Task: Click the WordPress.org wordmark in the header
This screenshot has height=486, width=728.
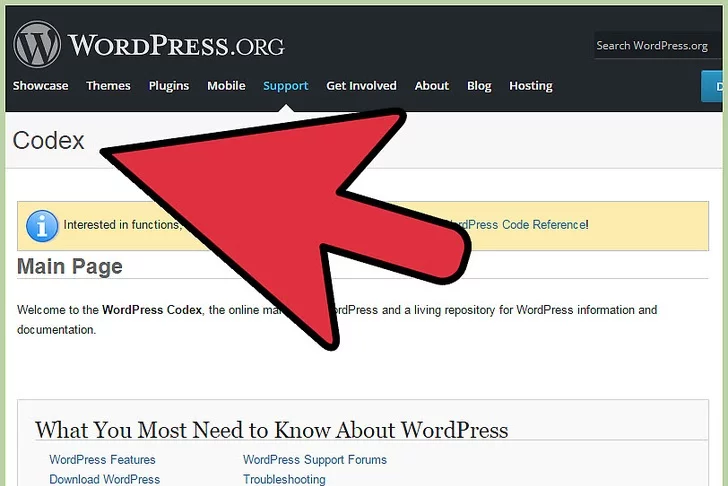Action: 176,46
